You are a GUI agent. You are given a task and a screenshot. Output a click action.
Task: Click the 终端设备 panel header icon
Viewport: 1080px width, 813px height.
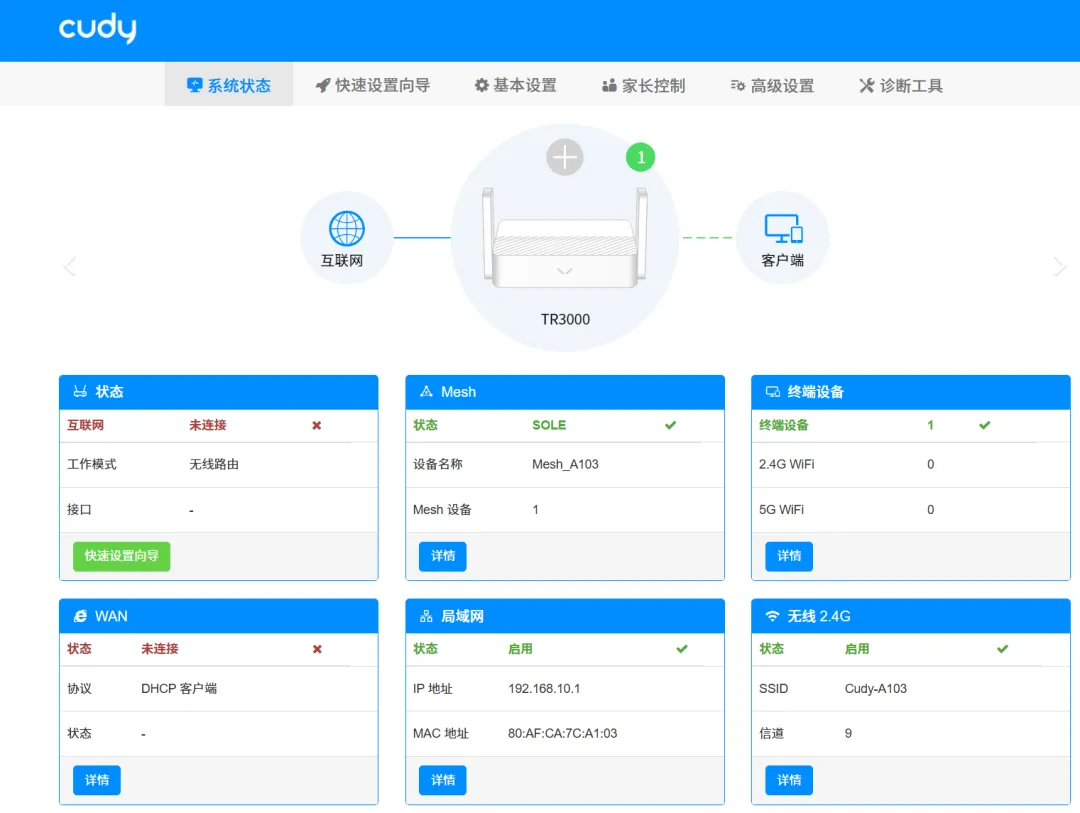773,391
